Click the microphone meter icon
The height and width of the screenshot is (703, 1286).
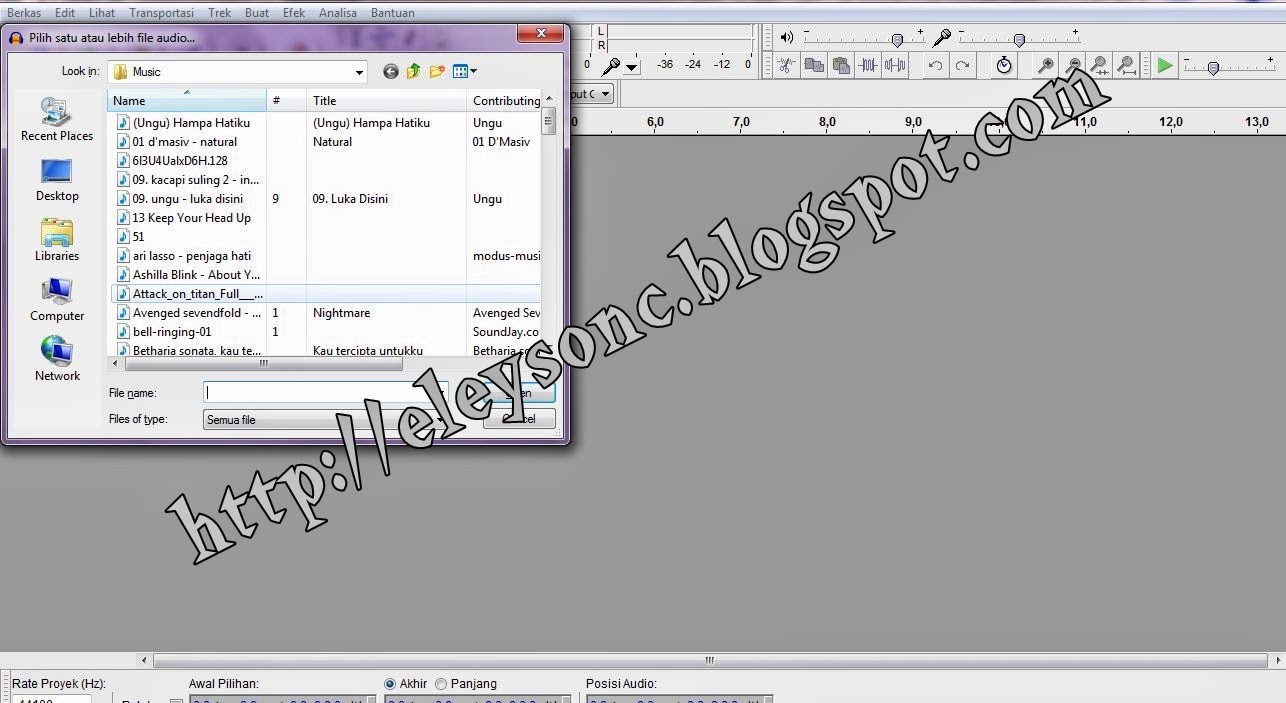pyautogui.click(x=609, y=66)
